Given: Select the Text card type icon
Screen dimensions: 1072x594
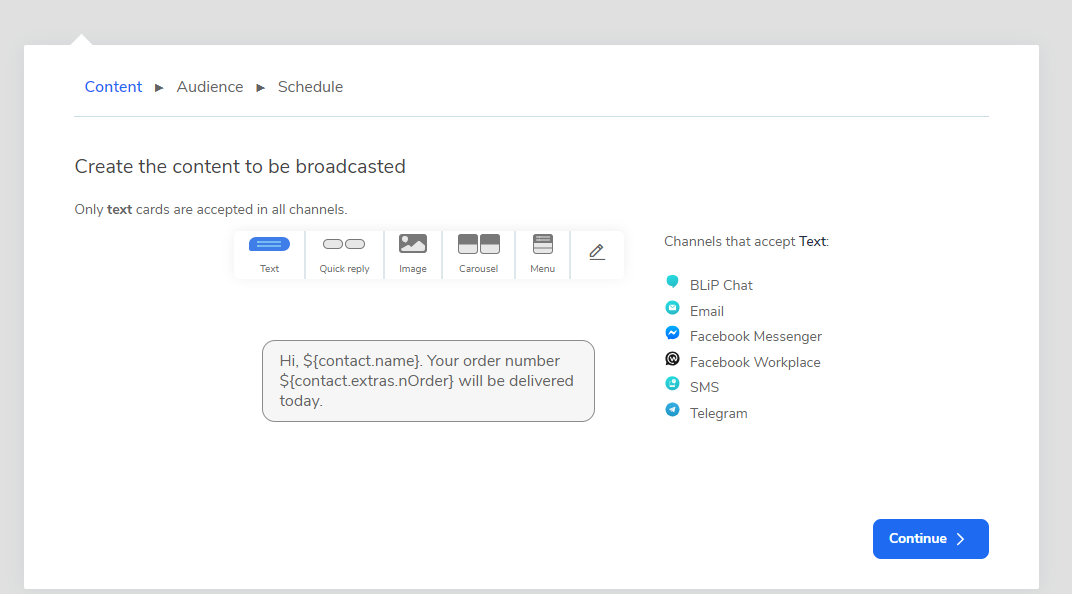Looking at the screenshot, I should coord(269,245).
